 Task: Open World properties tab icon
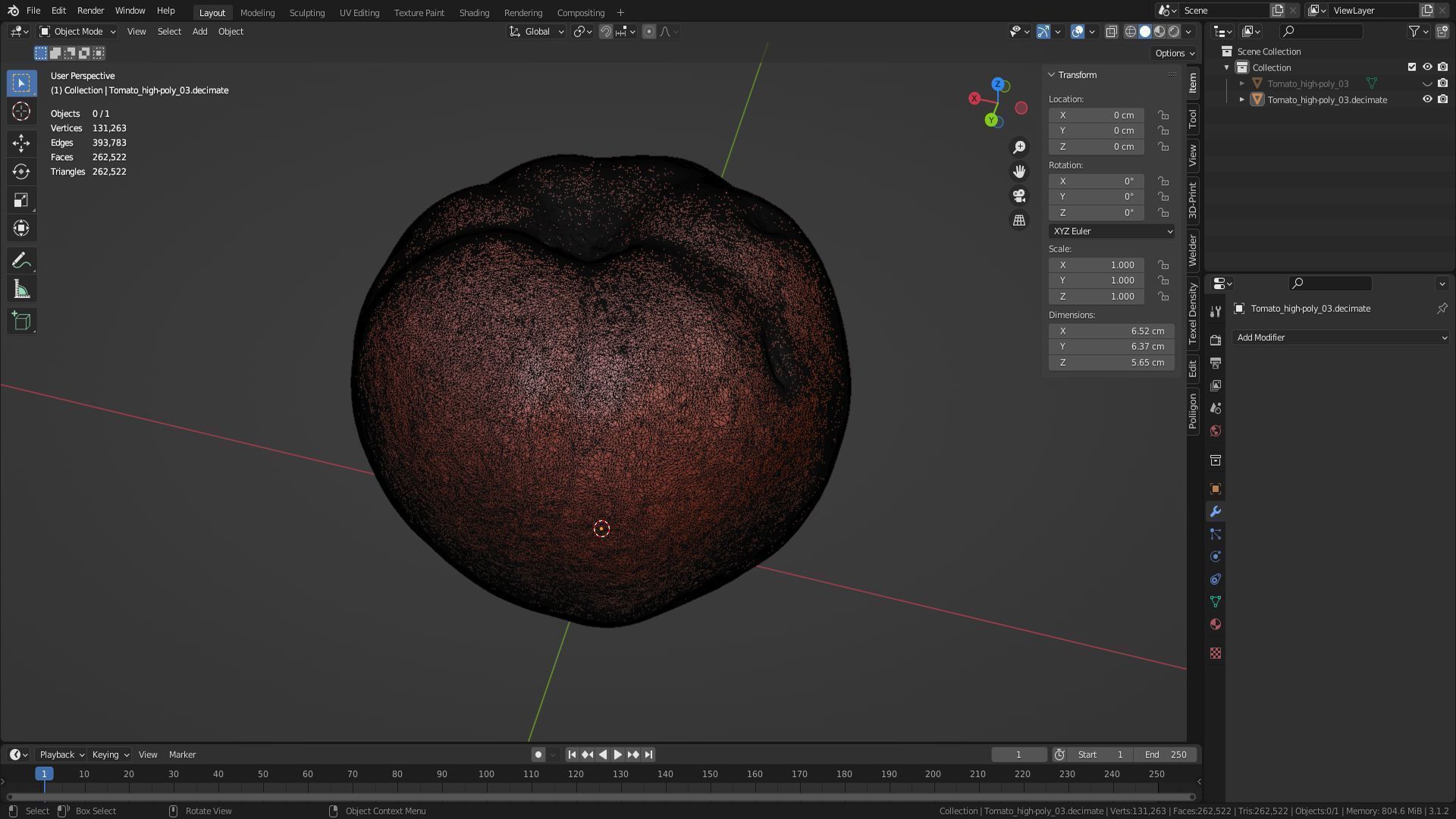coord(1216,431)
